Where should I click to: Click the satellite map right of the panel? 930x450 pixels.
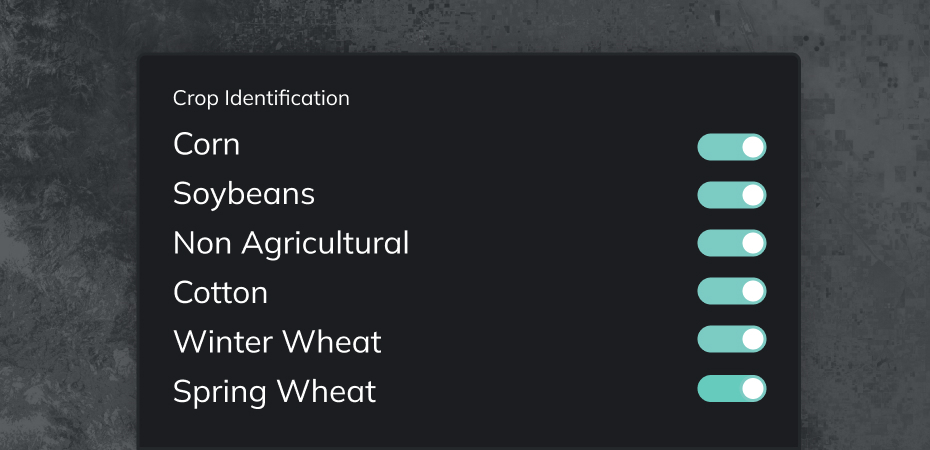[865, 250]
